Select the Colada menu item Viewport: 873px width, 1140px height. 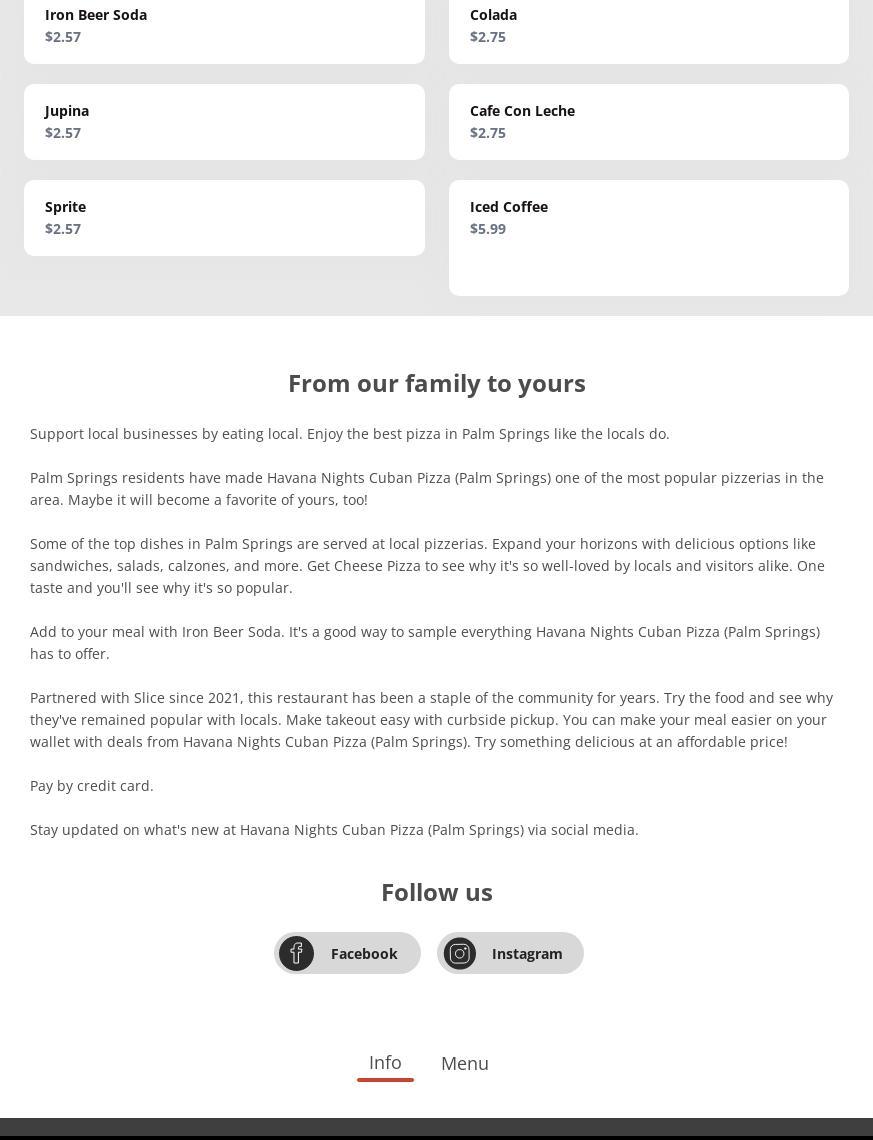tap(648, 26)
